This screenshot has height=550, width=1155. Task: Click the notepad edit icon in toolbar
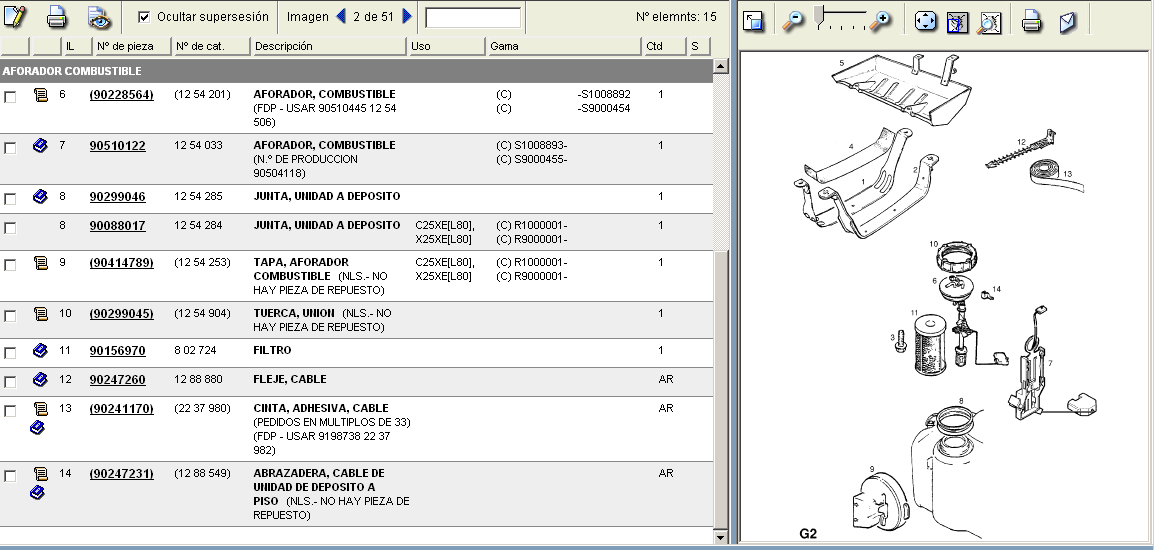[x=16, y=17]
